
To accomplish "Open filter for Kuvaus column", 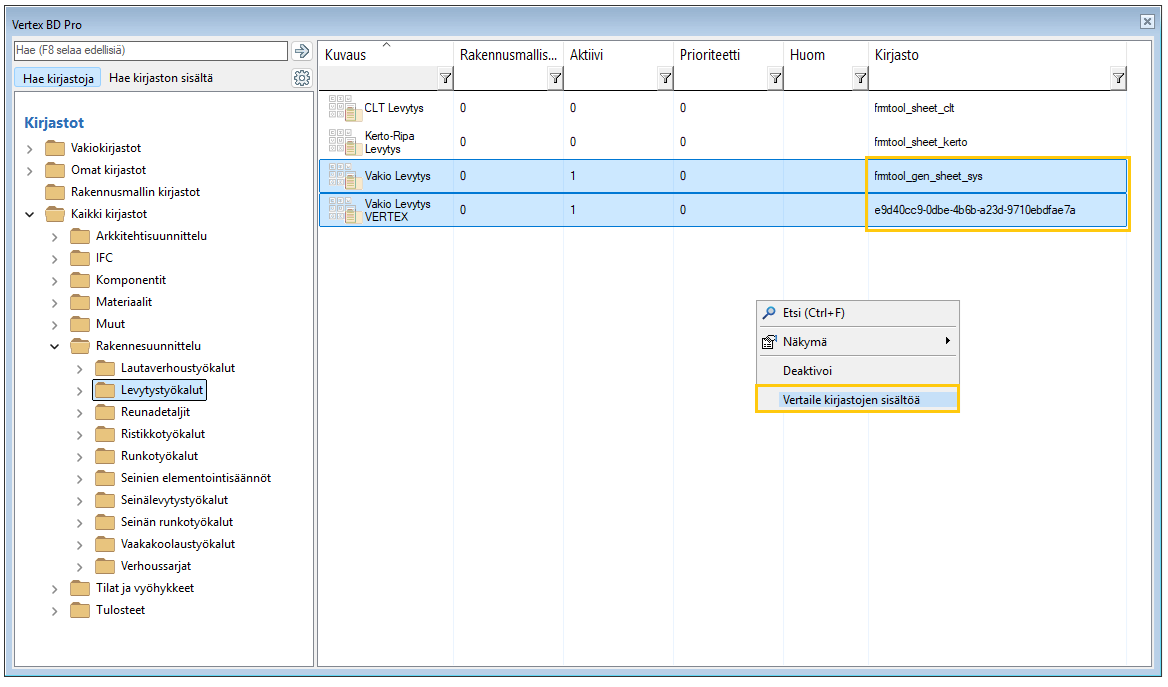I will click(x=445, y=78).
